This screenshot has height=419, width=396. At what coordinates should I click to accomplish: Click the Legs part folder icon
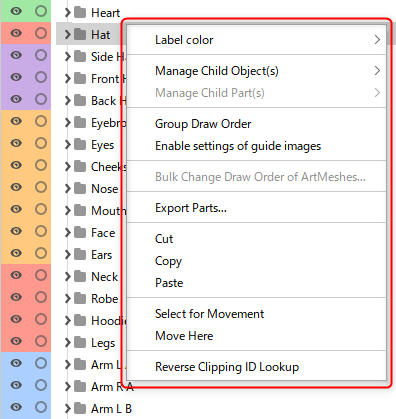[x=80, y=342]
